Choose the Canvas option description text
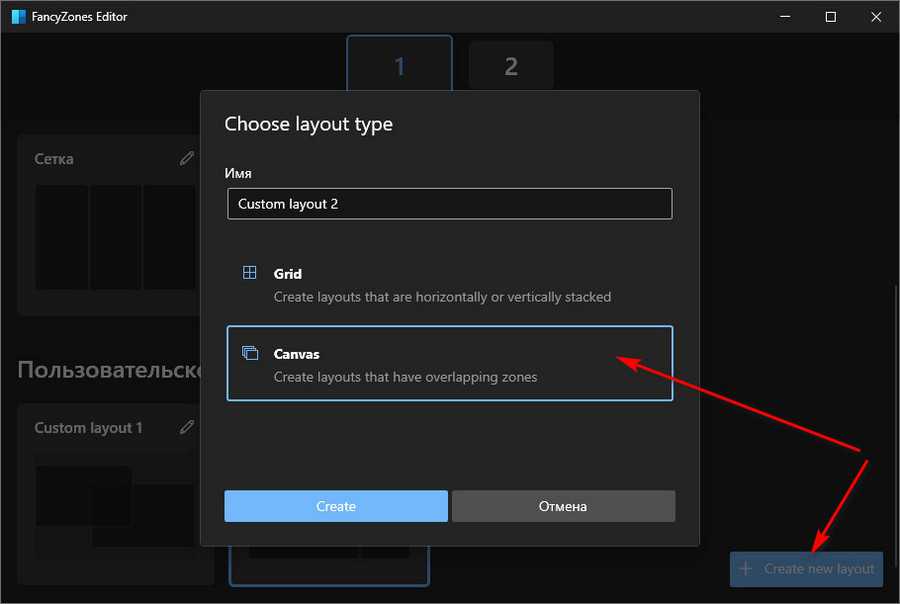Viewport: 900px width, 604px height. (x=405, y=377)
